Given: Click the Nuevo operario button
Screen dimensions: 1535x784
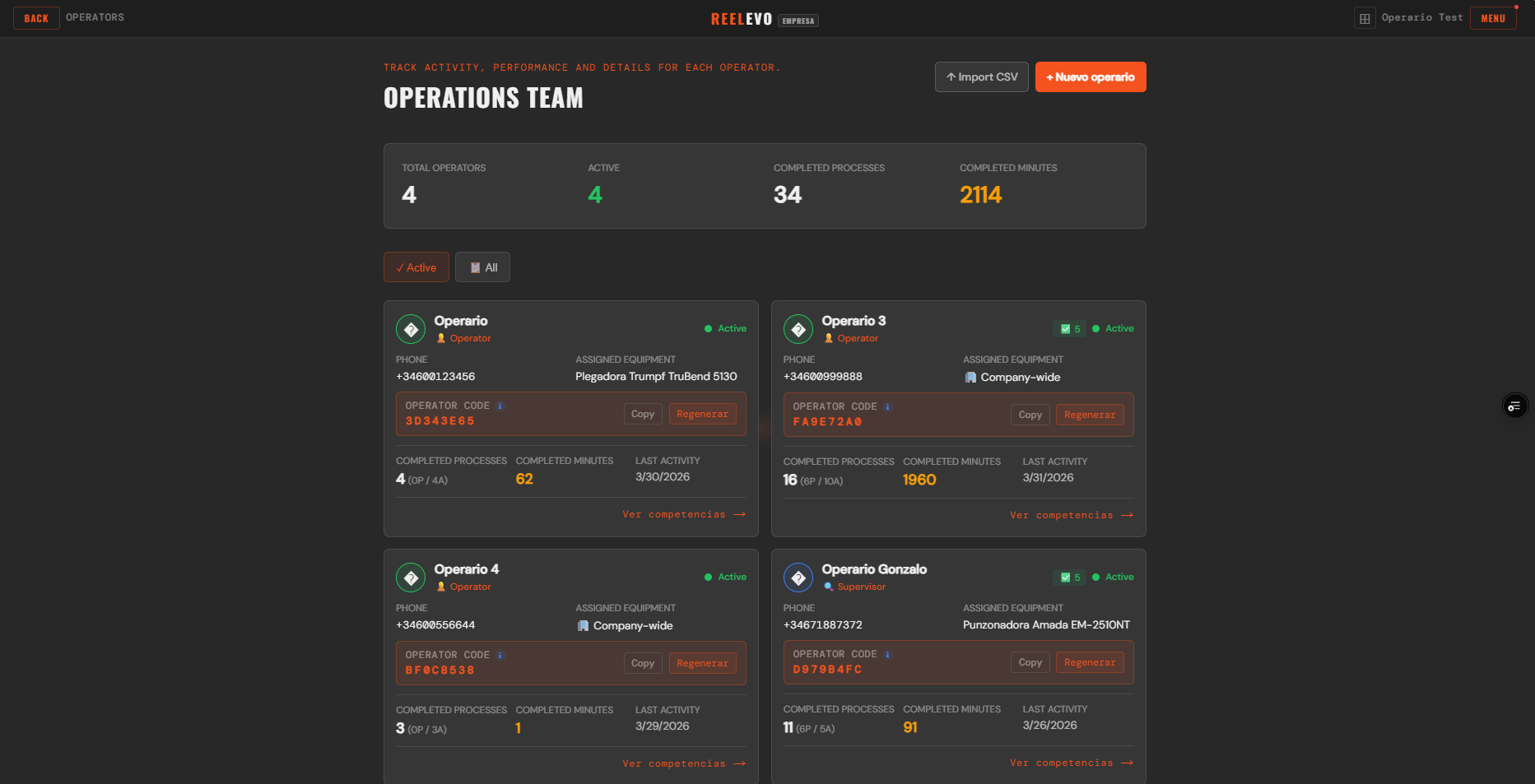Looking at the screenshot, I should (1091, 77).
